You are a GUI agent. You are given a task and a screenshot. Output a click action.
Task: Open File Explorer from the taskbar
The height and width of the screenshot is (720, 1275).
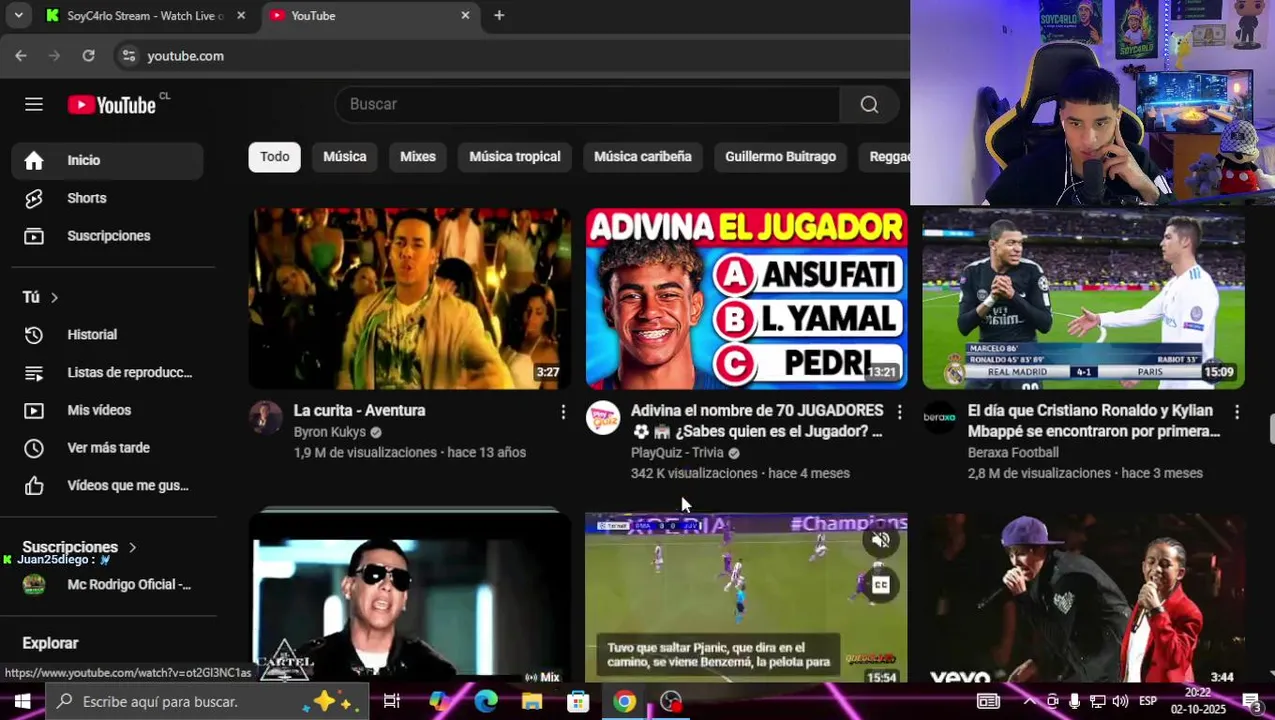click(x=532, y=702)
